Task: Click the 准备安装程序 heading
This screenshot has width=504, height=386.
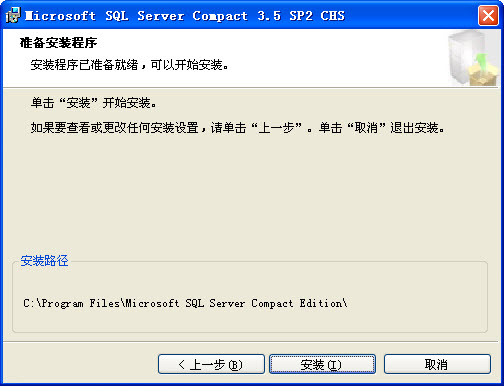Action: 58,43
